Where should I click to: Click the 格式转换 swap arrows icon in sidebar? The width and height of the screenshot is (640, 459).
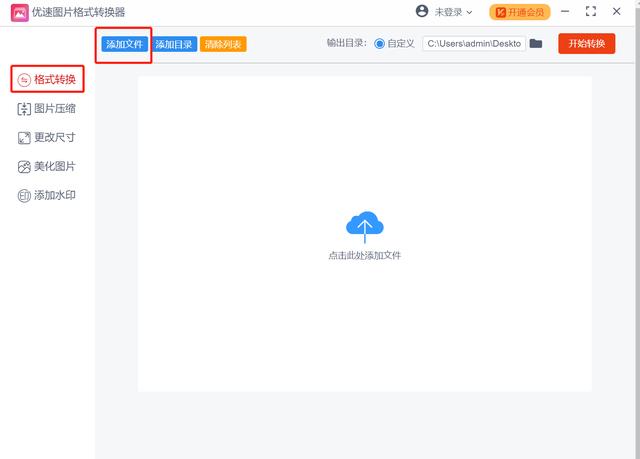[23, 79]
